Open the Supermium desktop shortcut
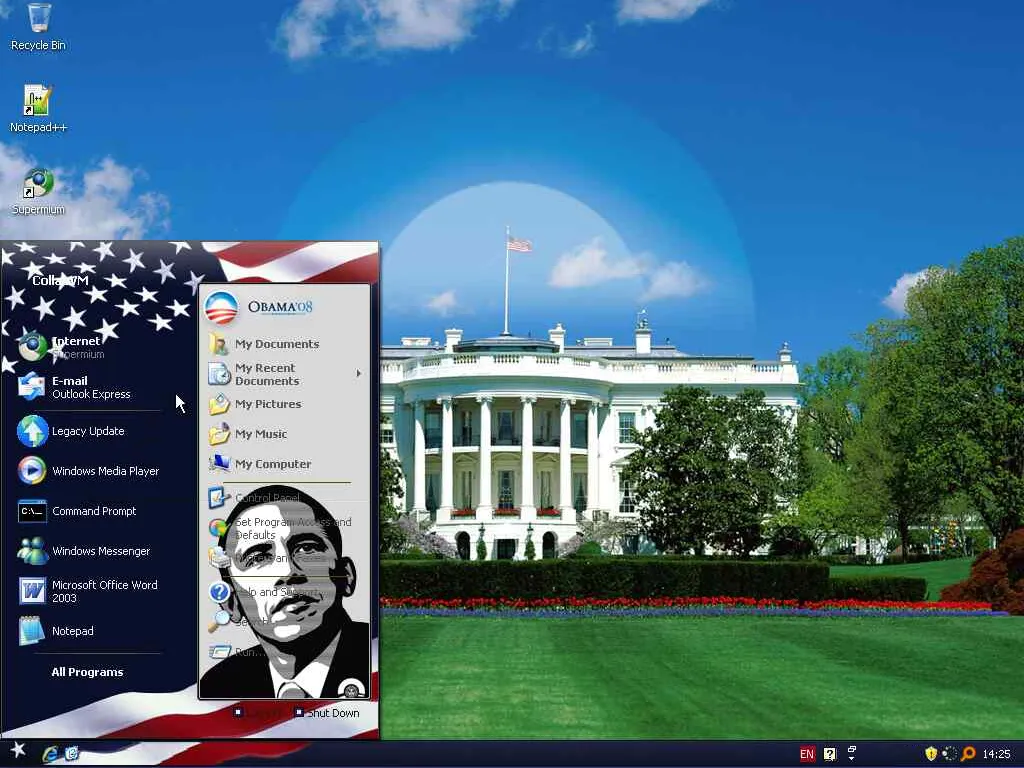 pos(38,191)
